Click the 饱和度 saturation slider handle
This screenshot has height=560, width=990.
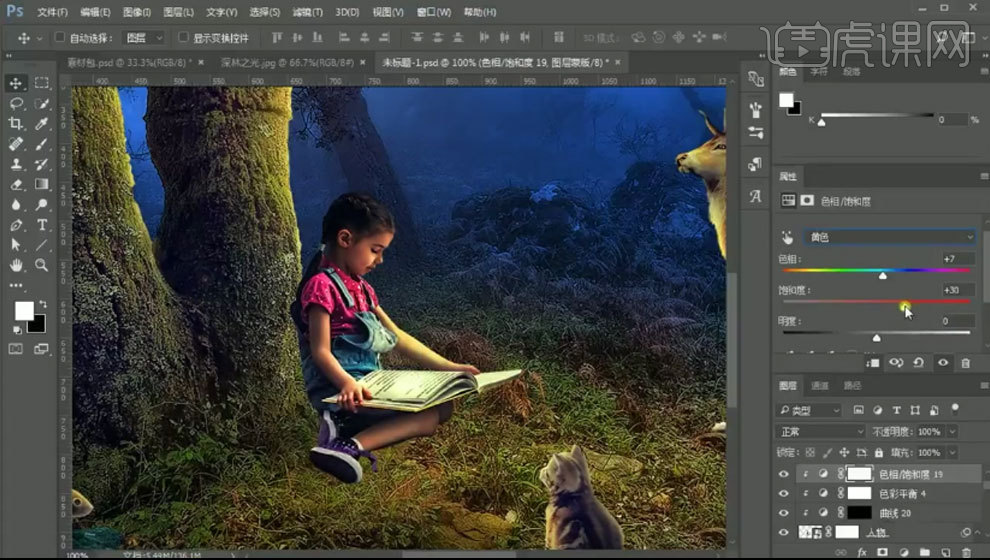tap(905, 306)
